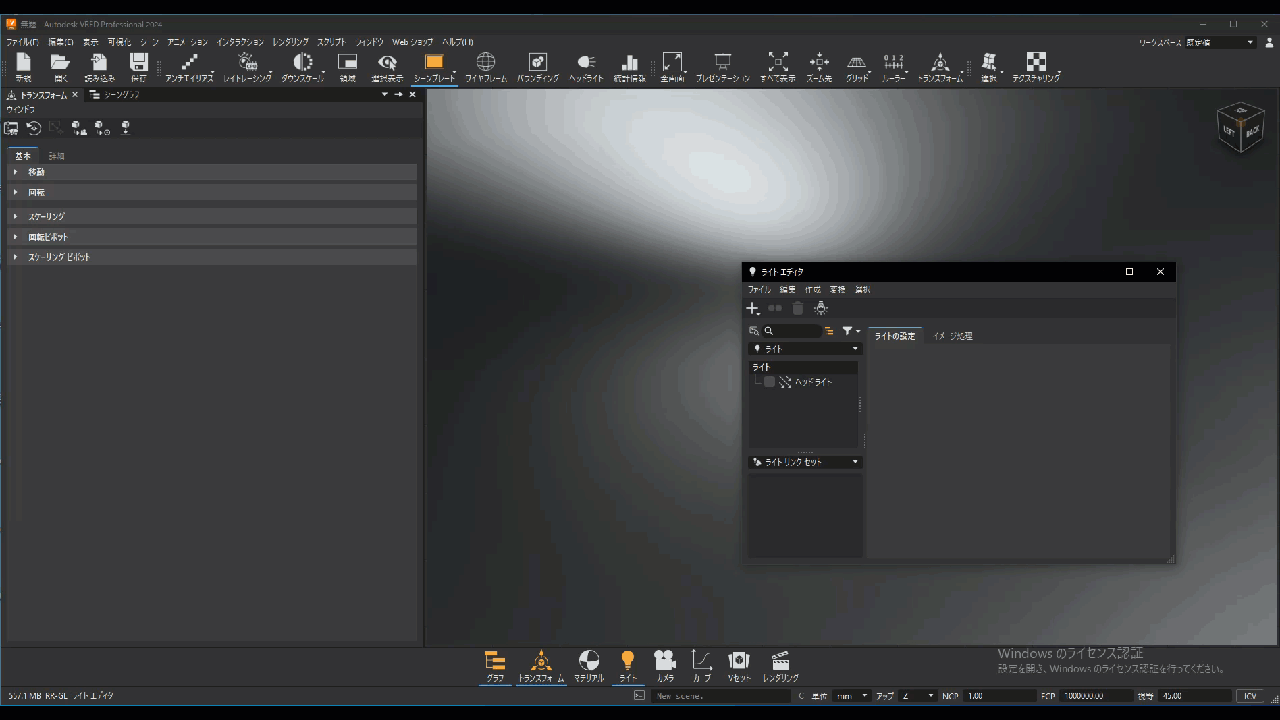Toggle the Headlight (ヘッドライト) toolbar icon
The height and width of the screenshot is (720, 1280).
pos(587,67)
